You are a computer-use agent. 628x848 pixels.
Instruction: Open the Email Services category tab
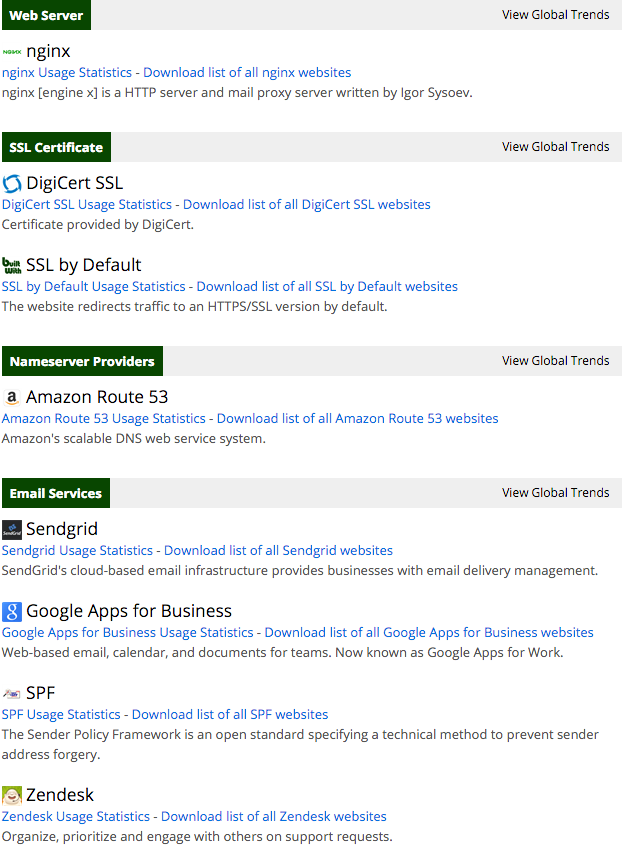(56, 493)
